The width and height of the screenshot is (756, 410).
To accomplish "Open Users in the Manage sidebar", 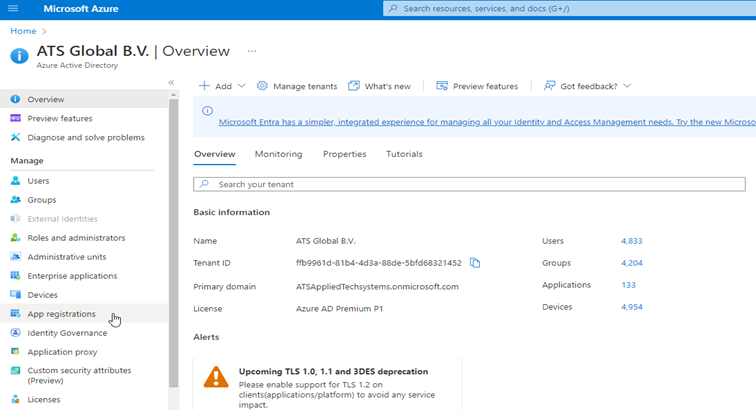I will pos(38,181).
